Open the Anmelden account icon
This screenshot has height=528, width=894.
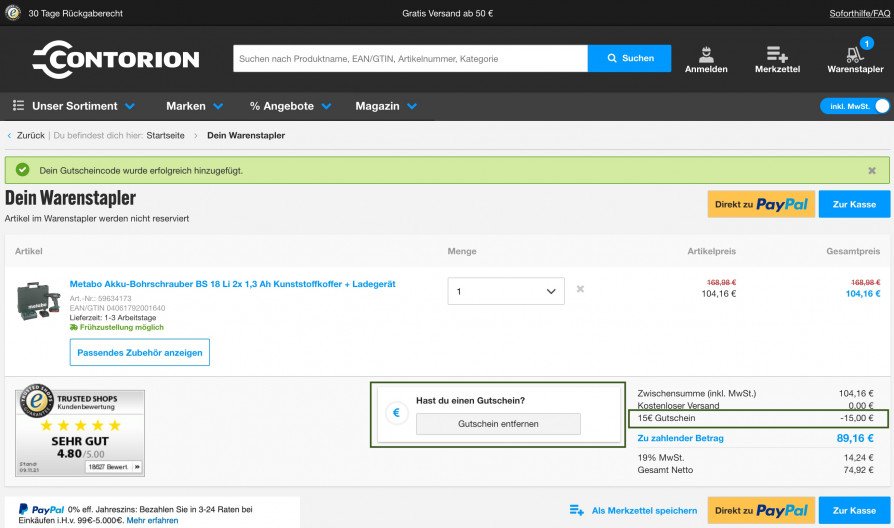(x=706, y=59)
